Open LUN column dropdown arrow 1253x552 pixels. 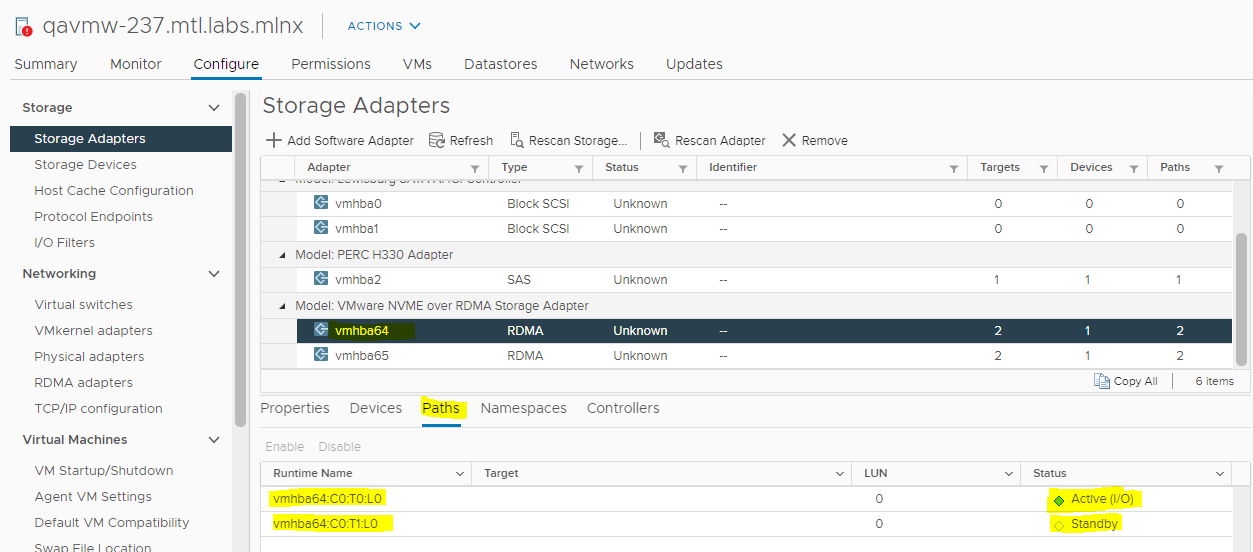pyautogui.click(x=1009, y=474)
